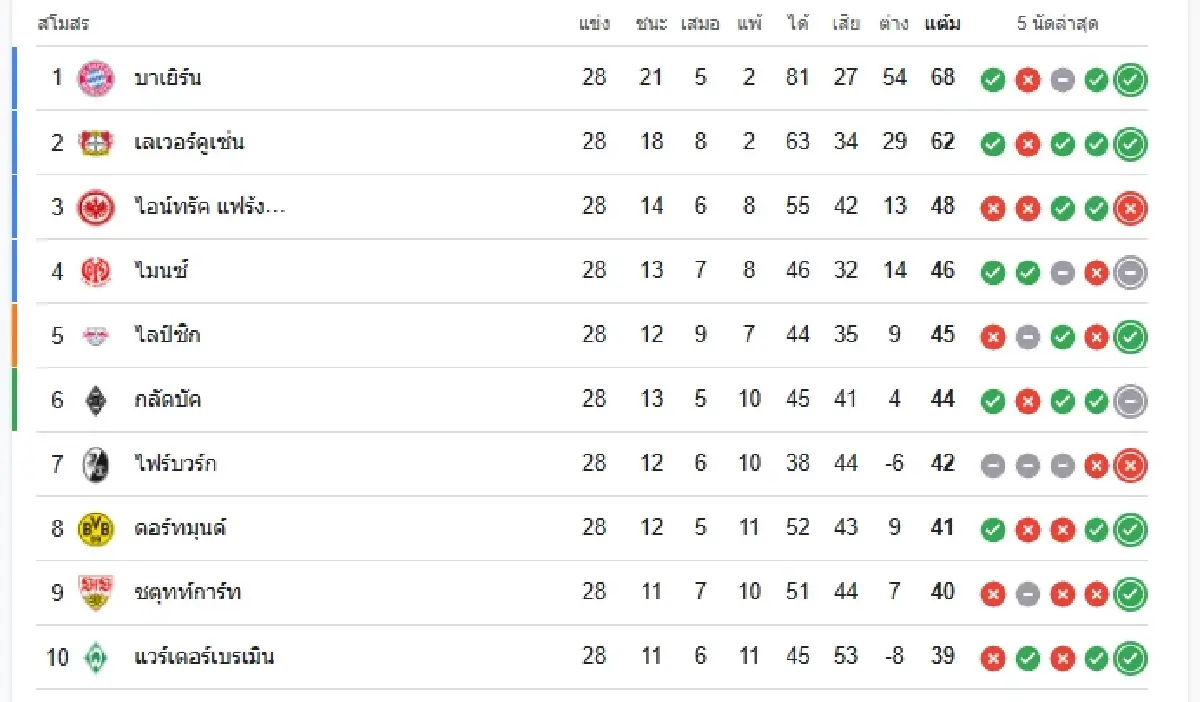Screen dimensions: 1200x702
Task: Click the Borussia Dortmund BVB logo
Action: pyautogui.click(x=97, y=529)
